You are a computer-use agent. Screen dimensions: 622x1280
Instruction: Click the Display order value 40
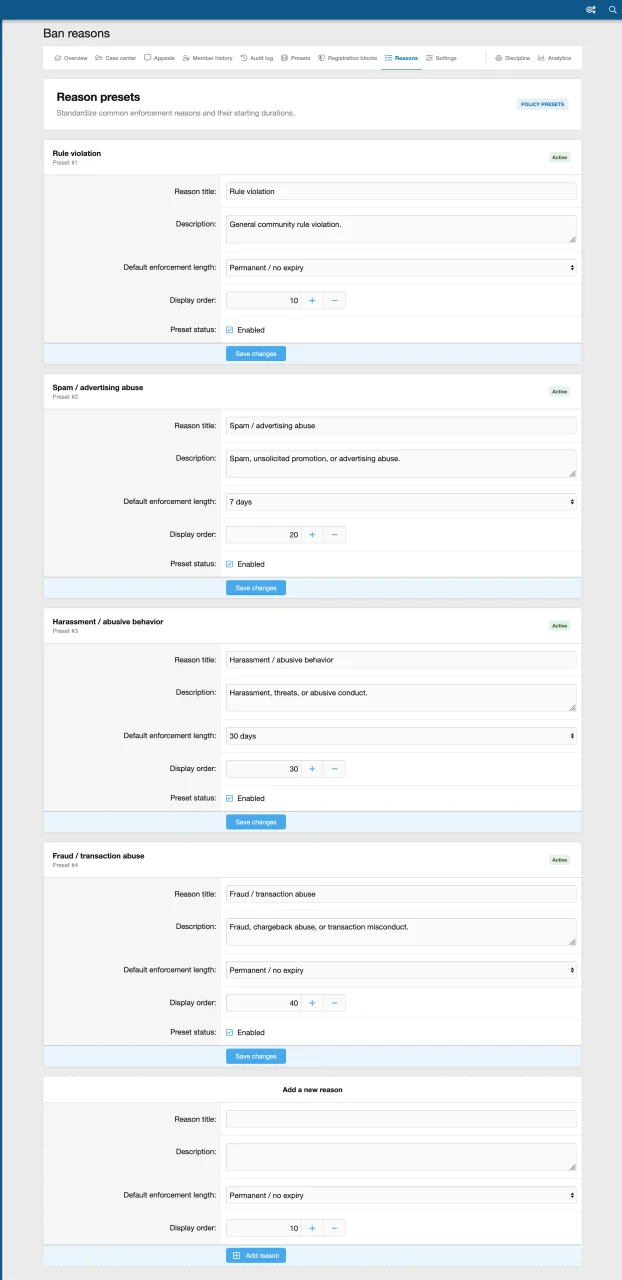pos(264,1002)
